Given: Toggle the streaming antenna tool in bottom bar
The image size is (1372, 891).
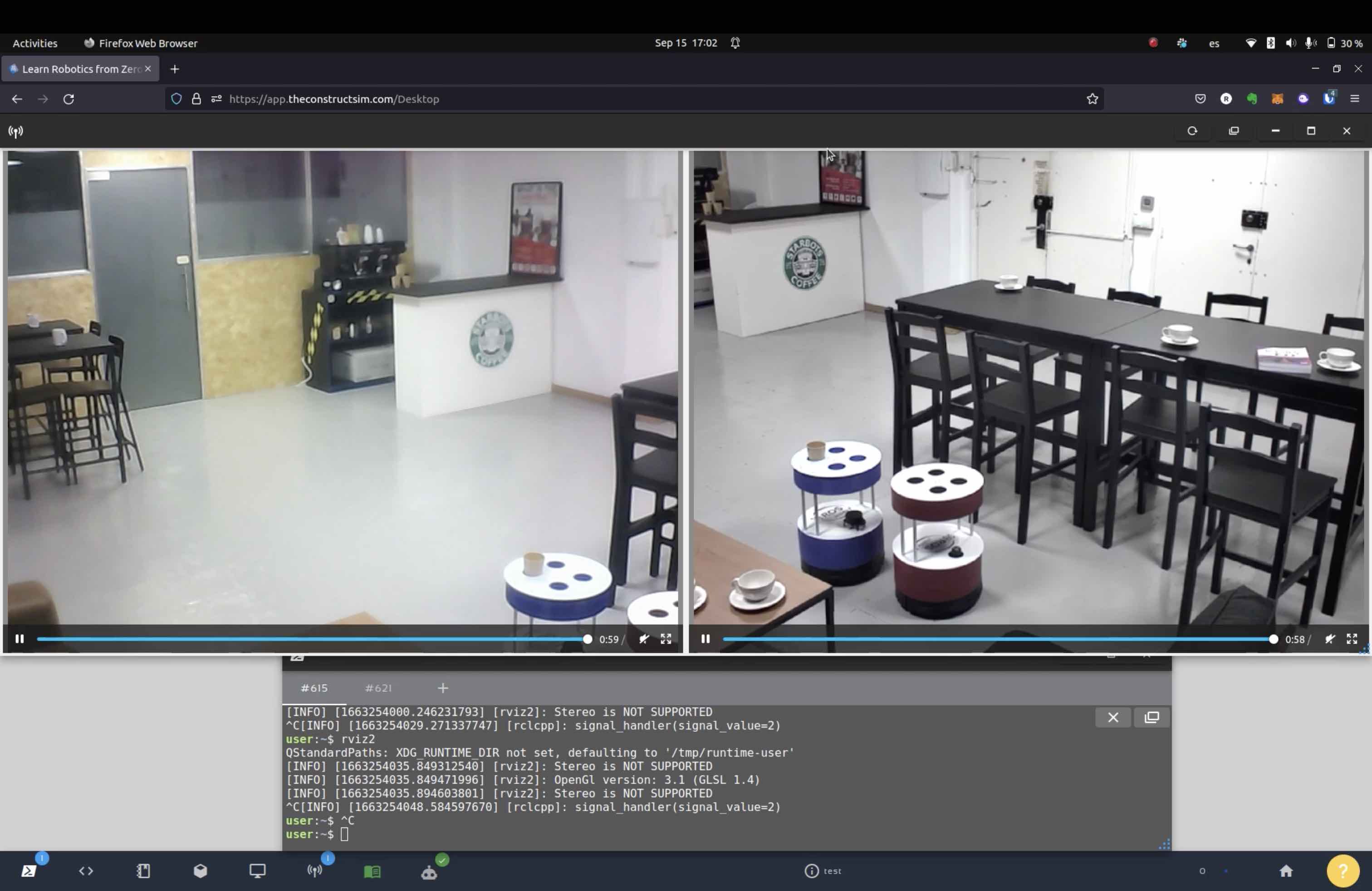Looking at the screenshot, I should coord(315,870).
